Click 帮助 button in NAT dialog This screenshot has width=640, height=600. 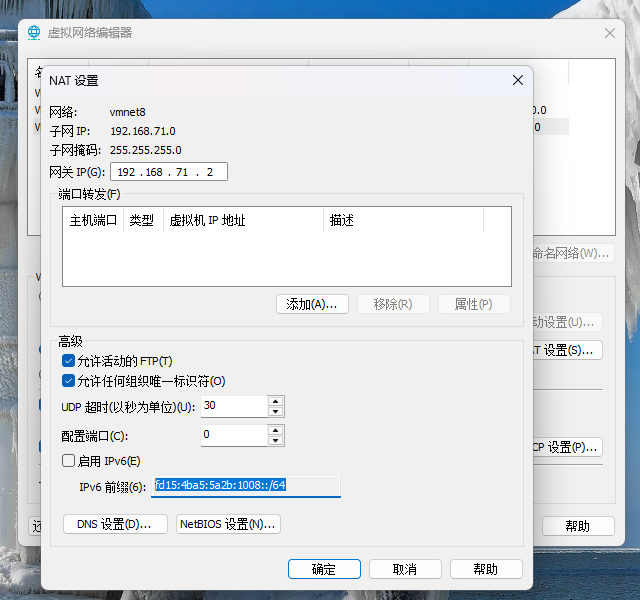486,569
